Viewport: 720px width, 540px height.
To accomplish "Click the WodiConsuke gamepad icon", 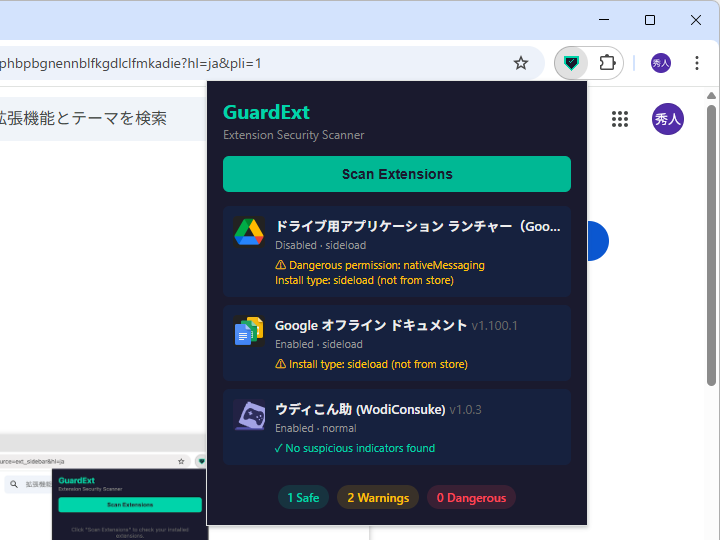I will (x=249, y=415).
